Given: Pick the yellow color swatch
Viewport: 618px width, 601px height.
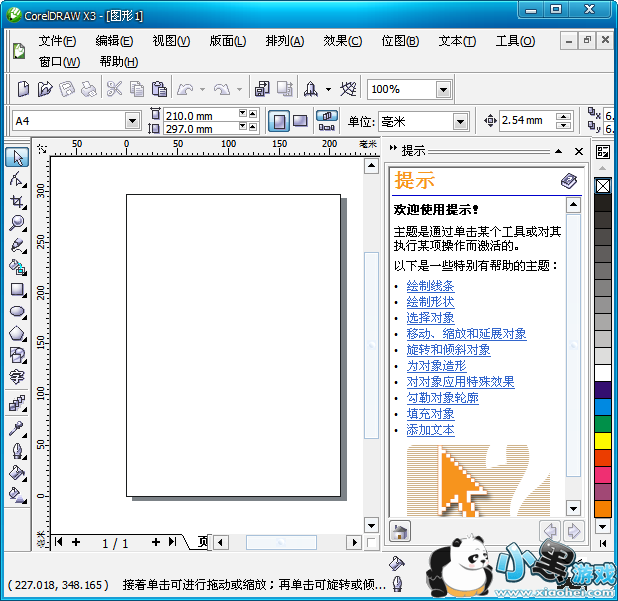Looking at the screenshot, I should point(603,440).
